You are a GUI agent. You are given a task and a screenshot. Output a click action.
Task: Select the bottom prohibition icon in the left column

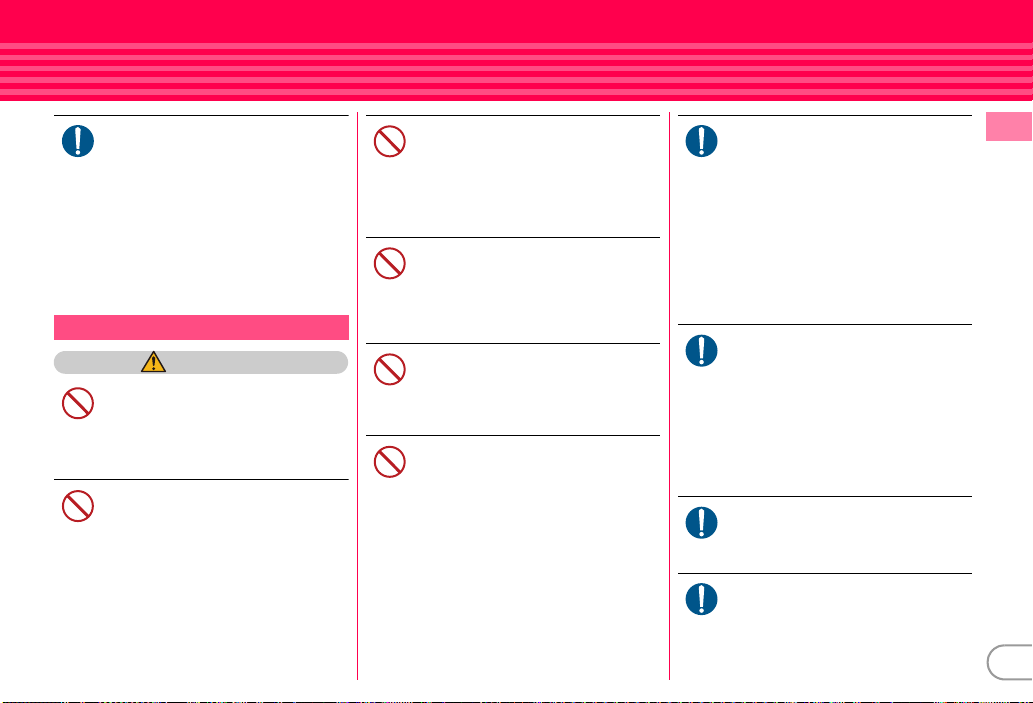click(78, 506)
